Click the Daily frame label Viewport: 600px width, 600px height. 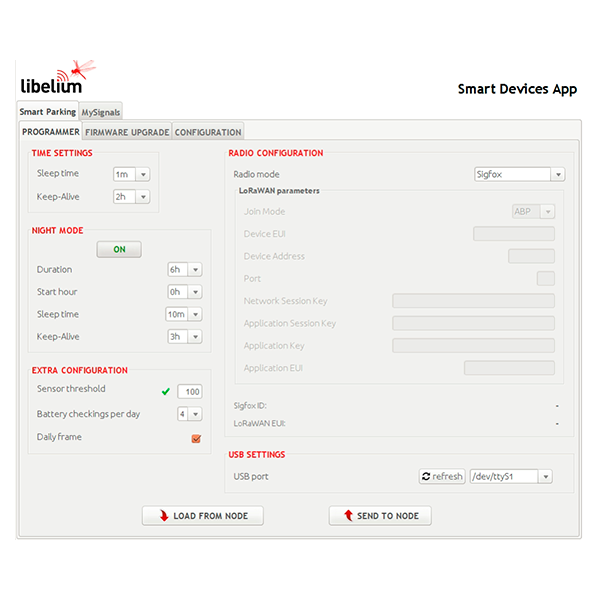click(x=59, y=437)
